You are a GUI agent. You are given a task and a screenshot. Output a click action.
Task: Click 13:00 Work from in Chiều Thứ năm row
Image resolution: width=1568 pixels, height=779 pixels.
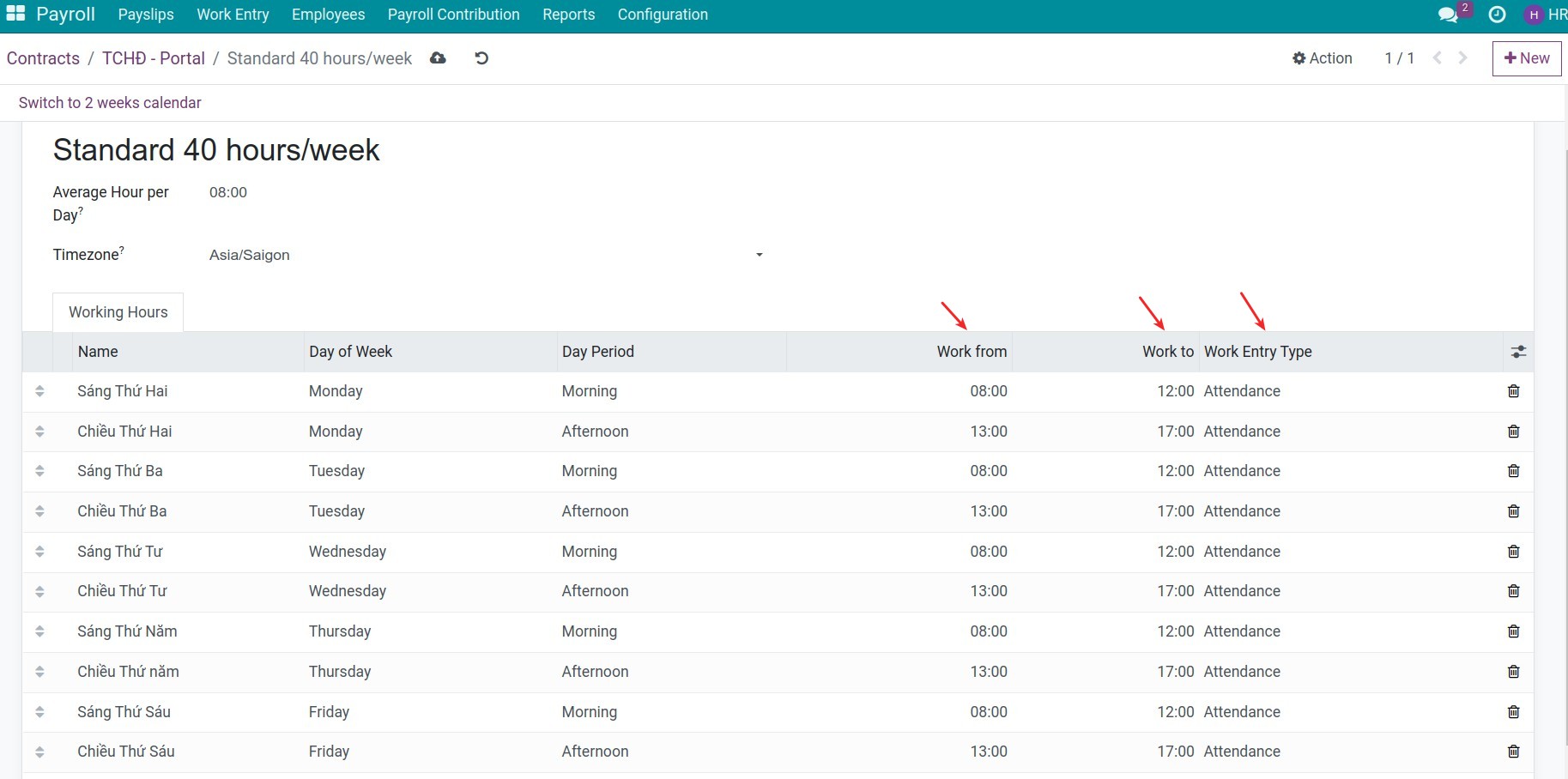click(989, 672)
